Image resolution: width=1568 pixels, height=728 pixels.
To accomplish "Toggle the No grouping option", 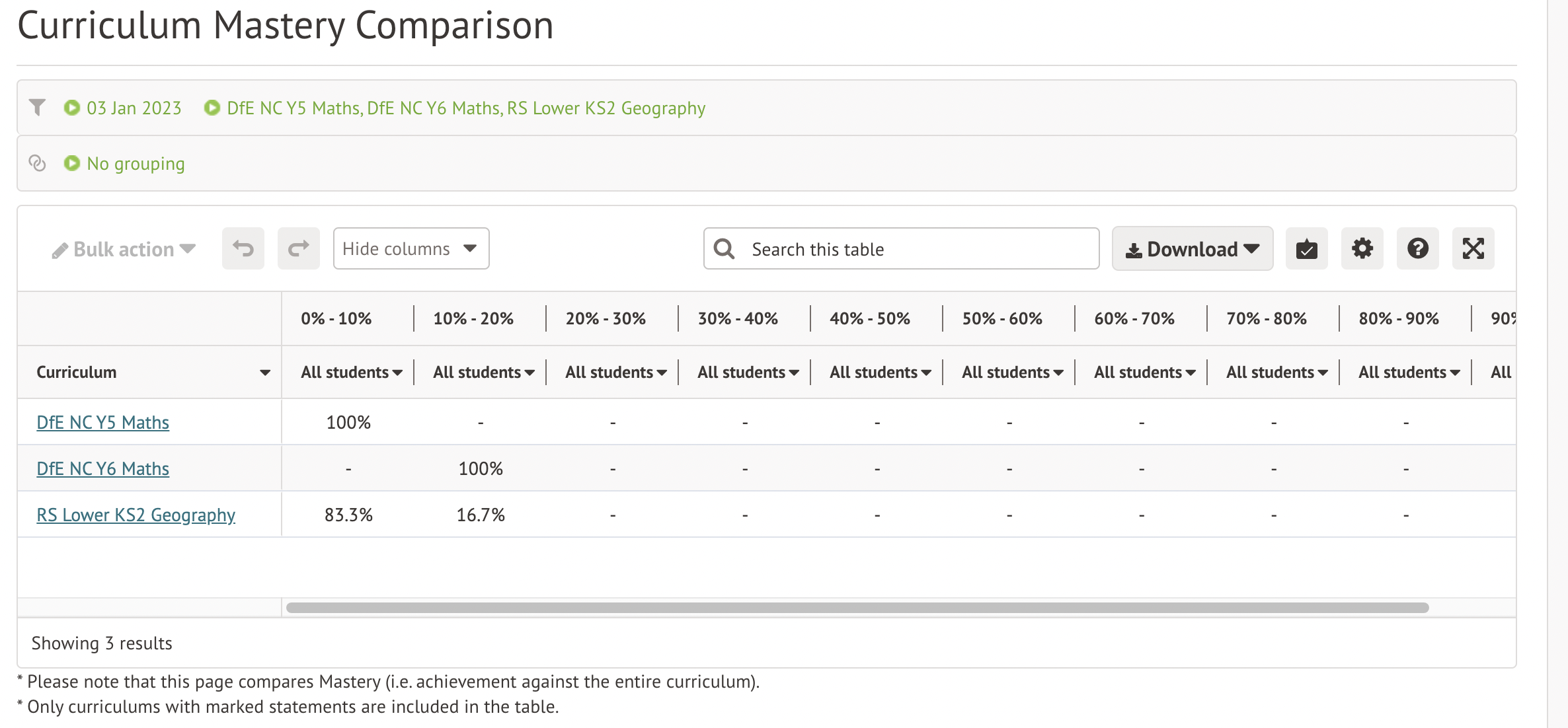I will 124,163.
